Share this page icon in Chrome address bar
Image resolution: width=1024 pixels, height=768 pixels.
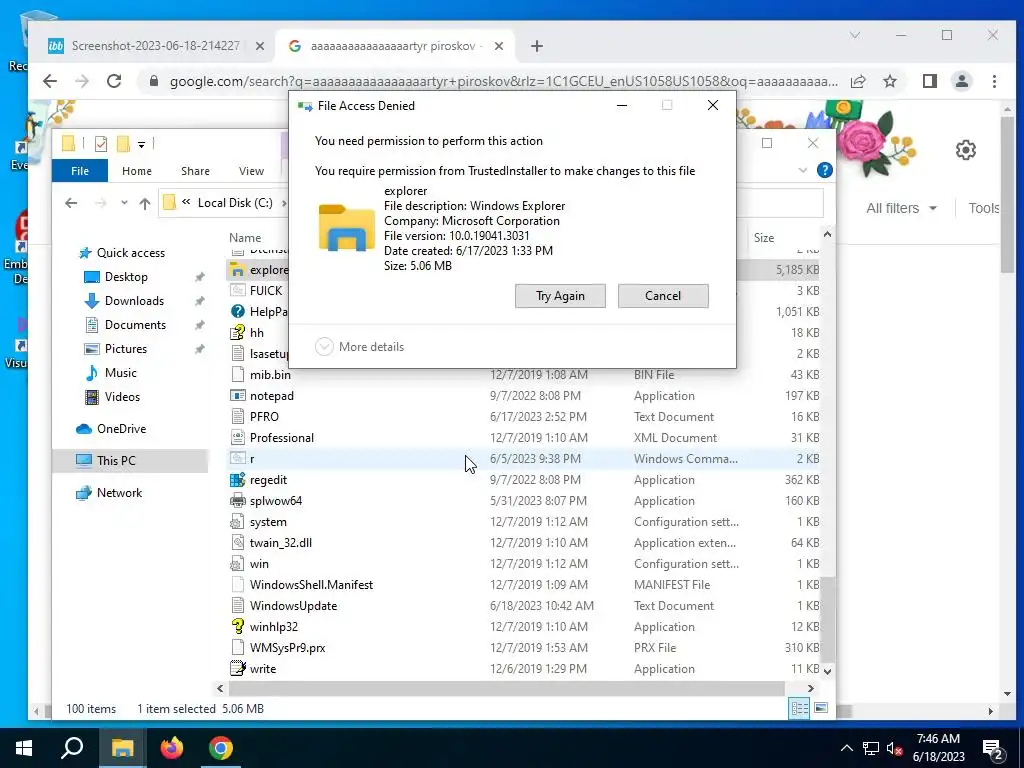pos(858,82)
